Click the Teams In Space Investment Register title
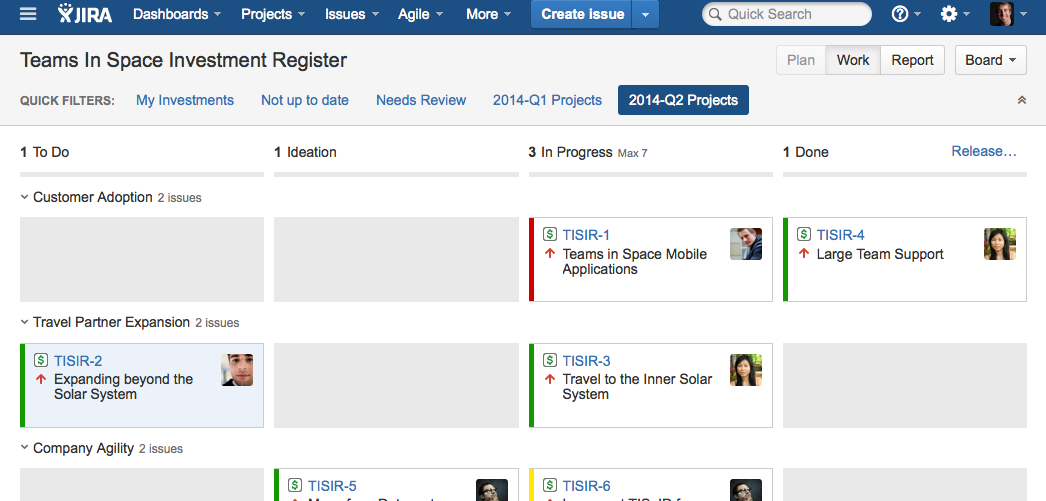This screenshot has height=501, width=1046. click(x=183, y=60)
